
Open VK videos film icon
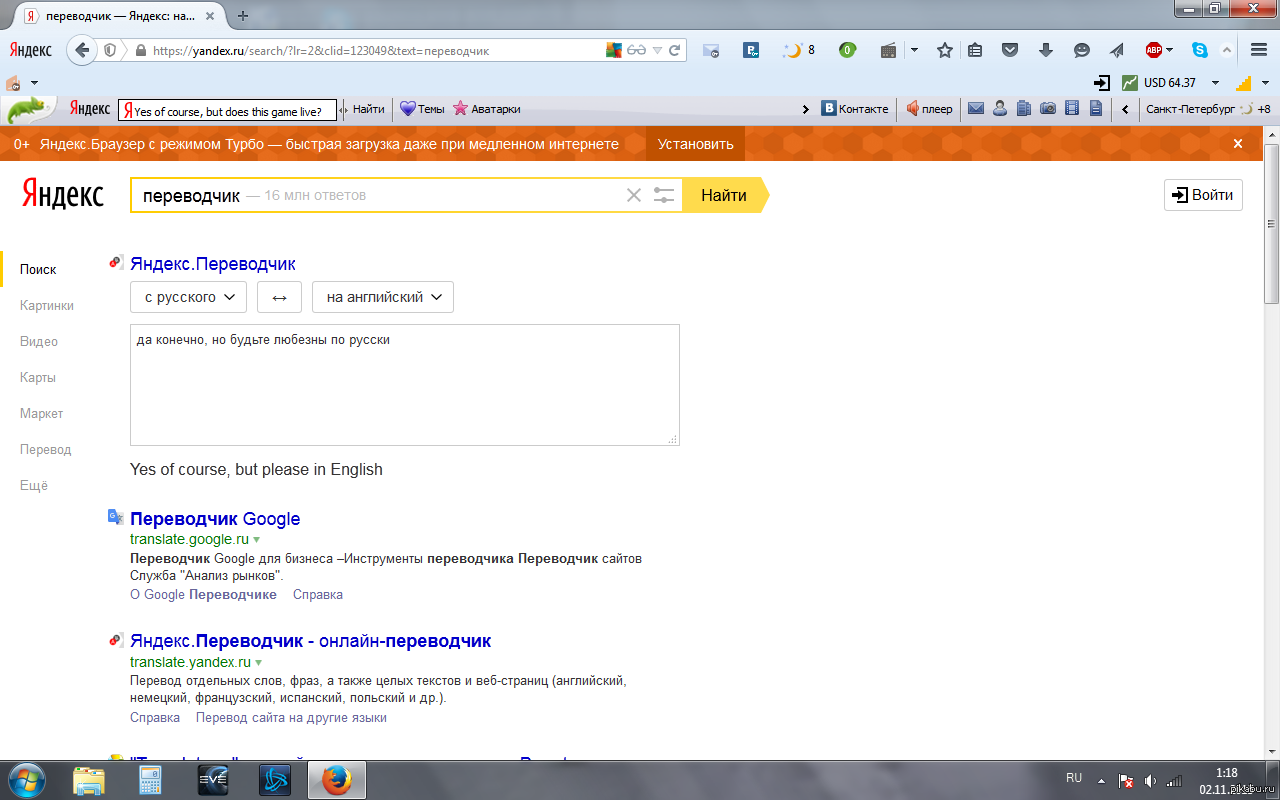click(x=1072, y=109)
